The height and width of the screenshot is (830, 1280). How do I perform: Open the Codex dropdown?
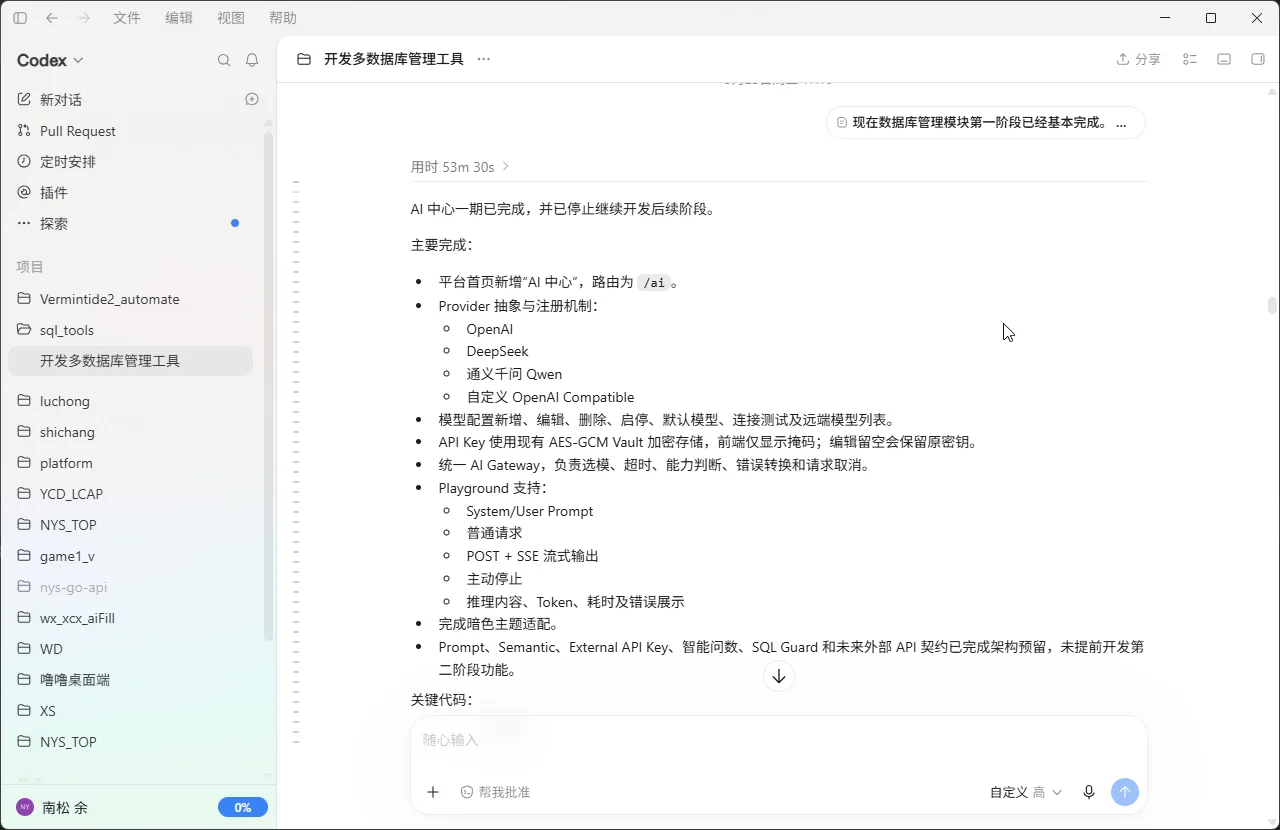click(50, 60)
